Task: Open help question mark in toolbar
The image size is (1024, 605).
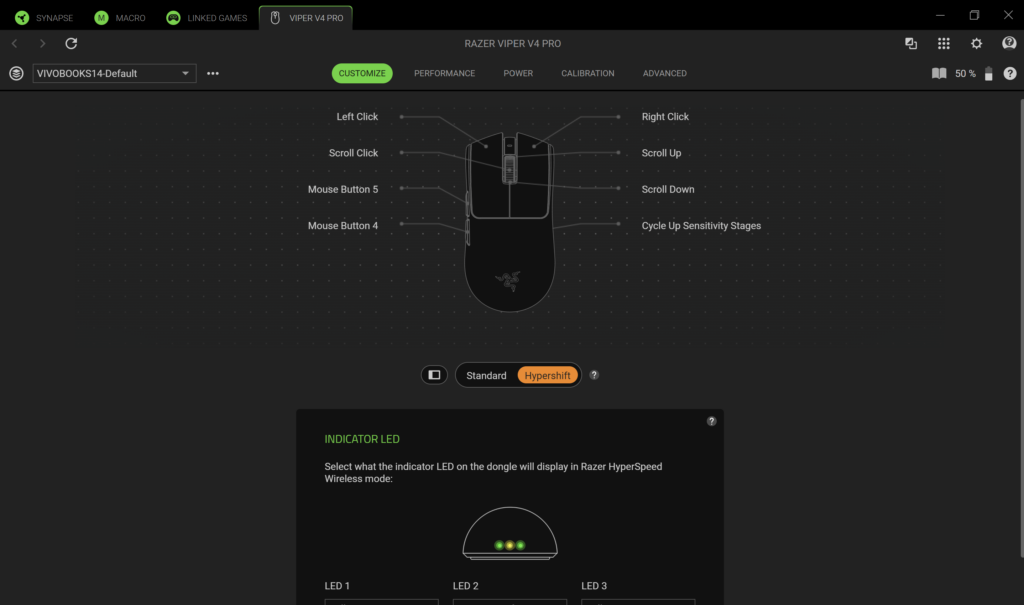Action: click(1010, 73)
